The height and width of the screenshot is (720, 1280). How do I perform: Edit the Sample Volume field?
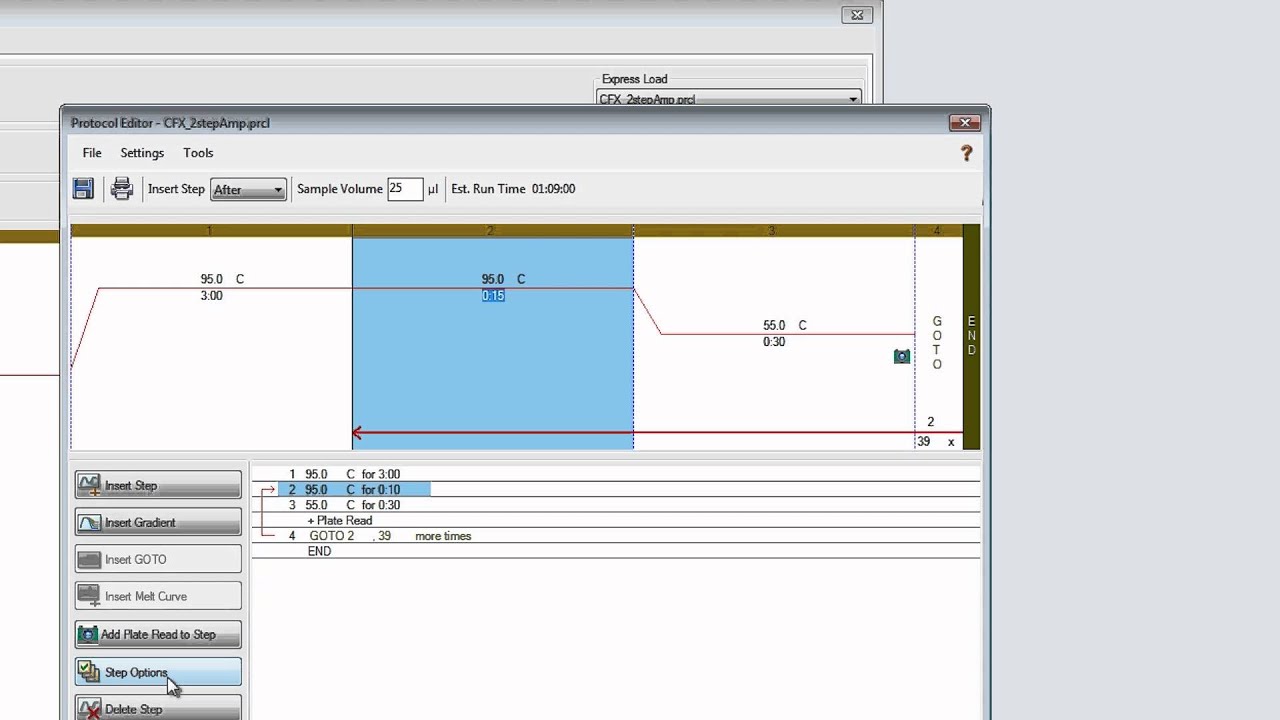pyautogui.click(x=405, y=188)
